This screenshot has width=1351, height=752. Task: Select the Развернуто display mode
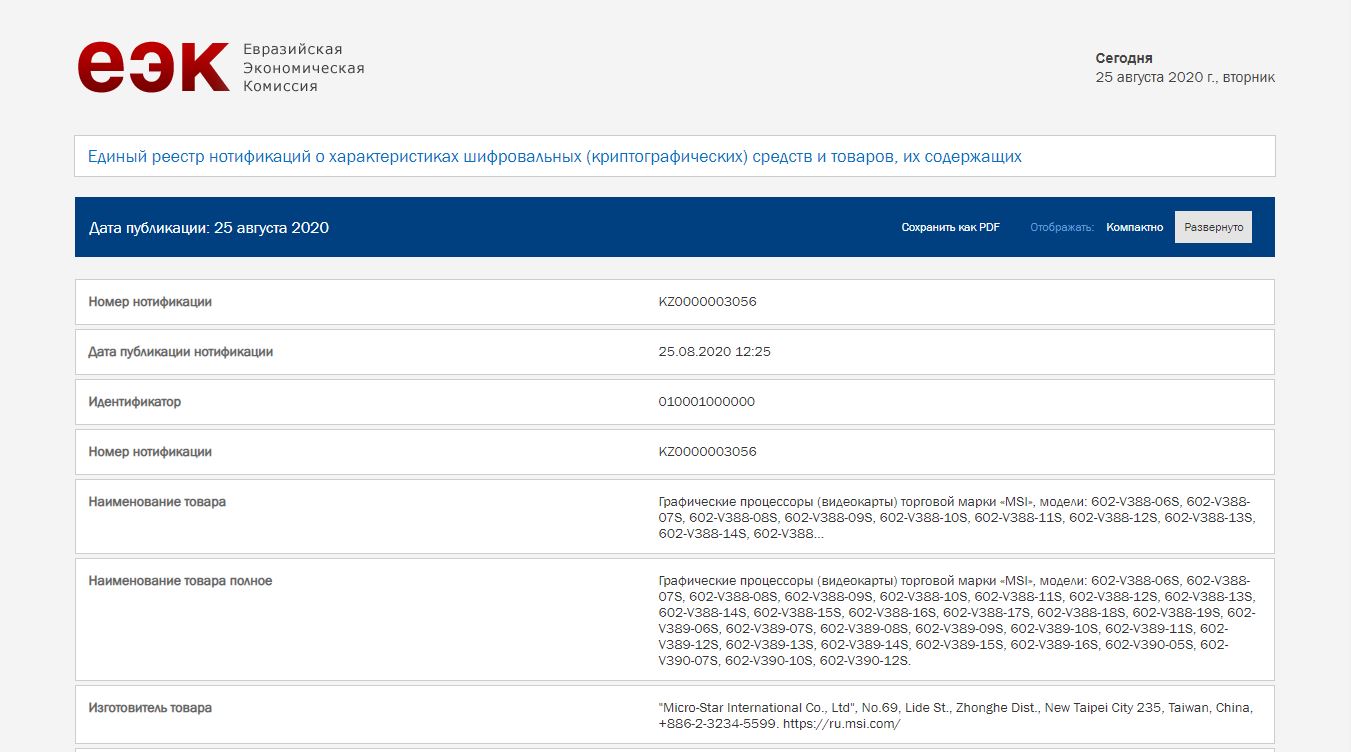pos(1213,227)
